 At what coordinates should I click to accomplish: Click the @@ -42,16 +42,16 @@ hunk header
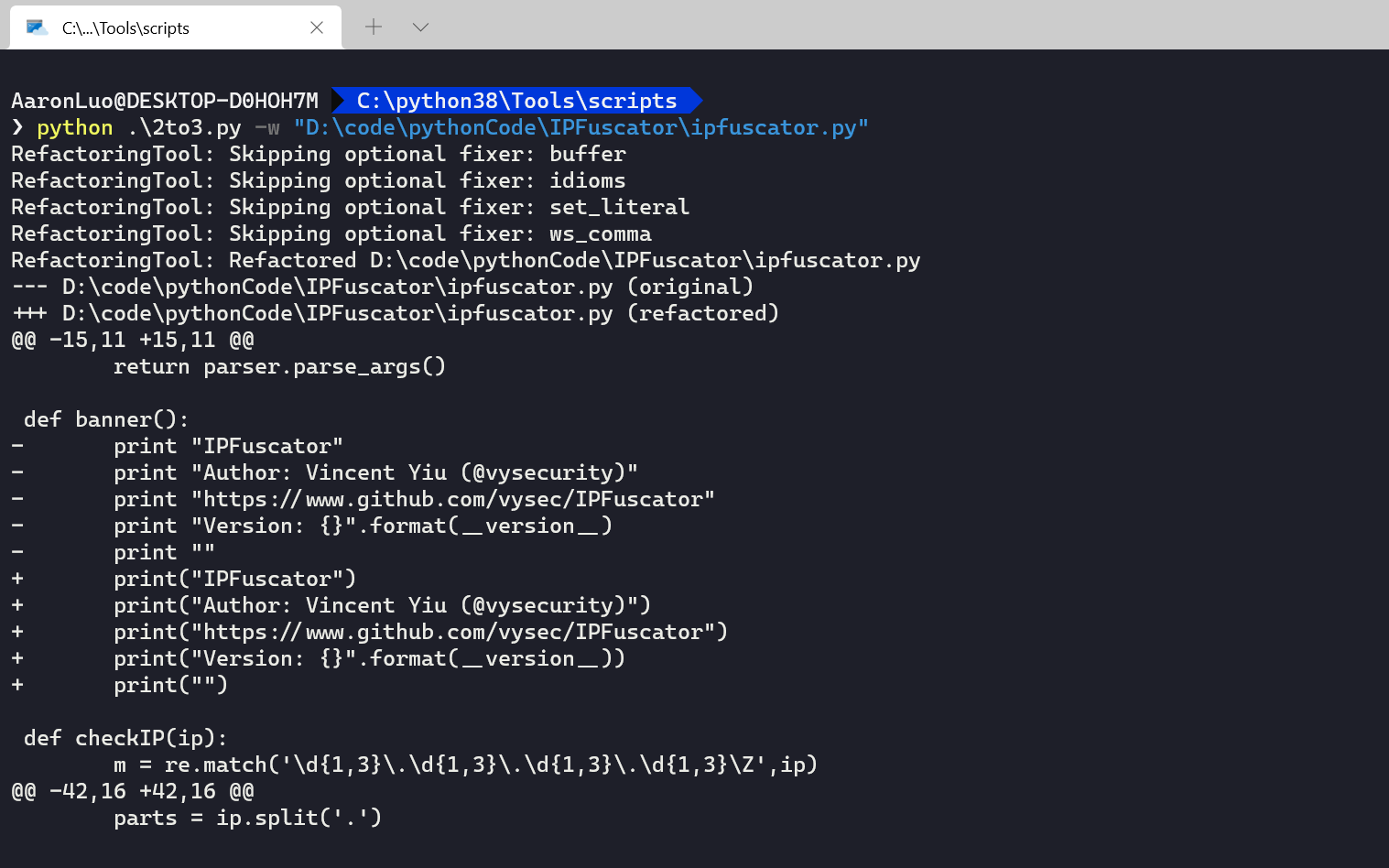click(132, 791)
